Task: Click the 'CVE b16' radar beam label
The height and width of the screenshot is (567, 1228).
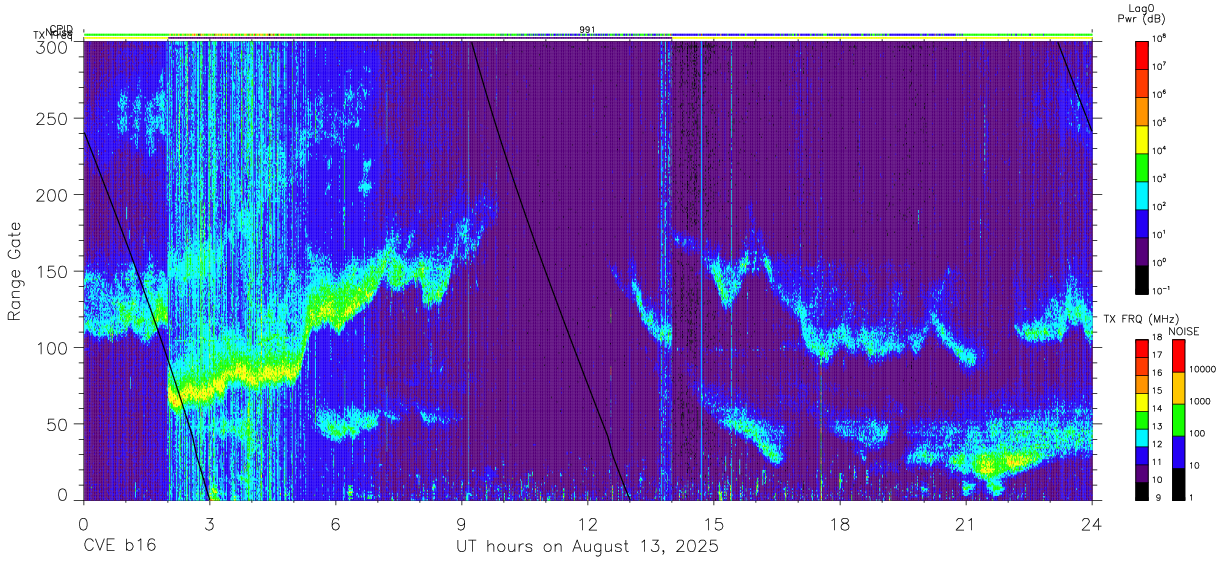Action: click(119, 547)
